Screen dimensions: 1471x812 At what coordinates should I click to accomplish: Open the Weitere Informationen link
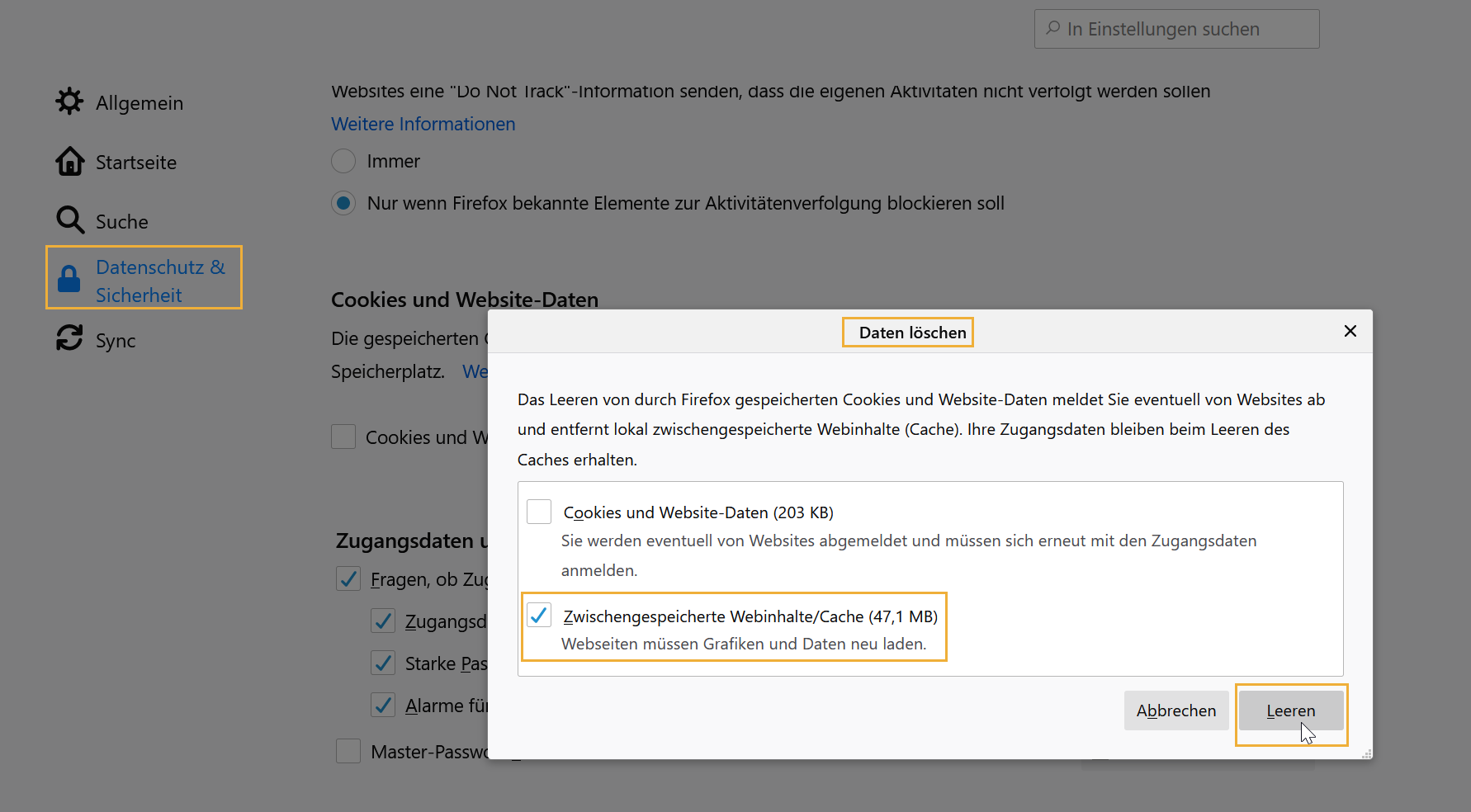pyautogui.click(x=423, y=124)
